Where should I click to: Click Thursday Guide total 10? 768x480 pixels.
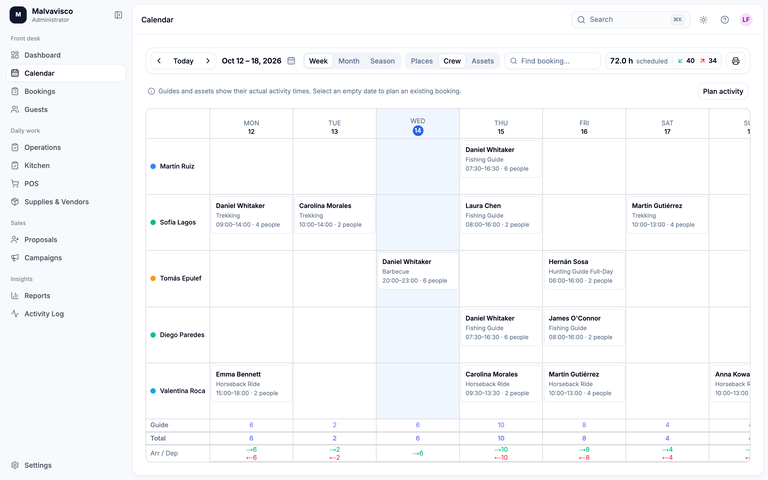coord(501,425)
